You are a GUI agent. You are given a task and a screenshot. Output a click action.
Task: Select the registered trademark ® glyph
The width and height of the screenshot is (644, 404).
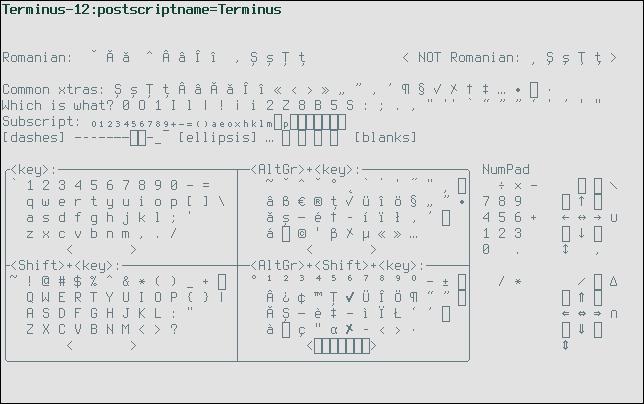[316, 202]
